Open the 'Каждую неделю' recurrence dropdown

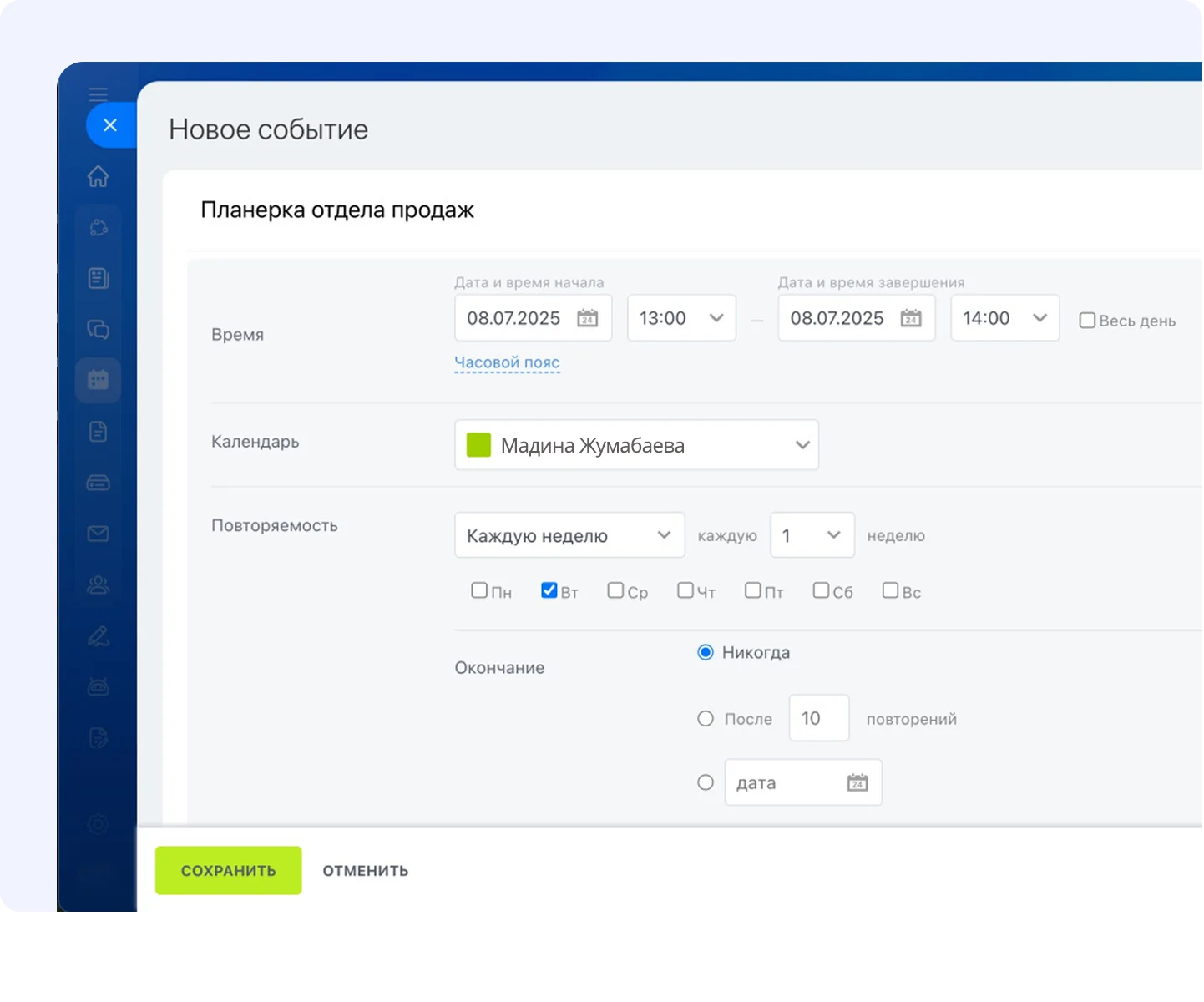pos(569,535)
